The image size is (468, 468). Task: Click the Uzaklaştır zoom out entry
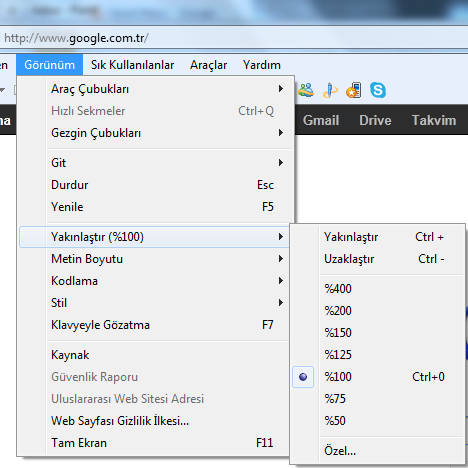pos(378,259)
